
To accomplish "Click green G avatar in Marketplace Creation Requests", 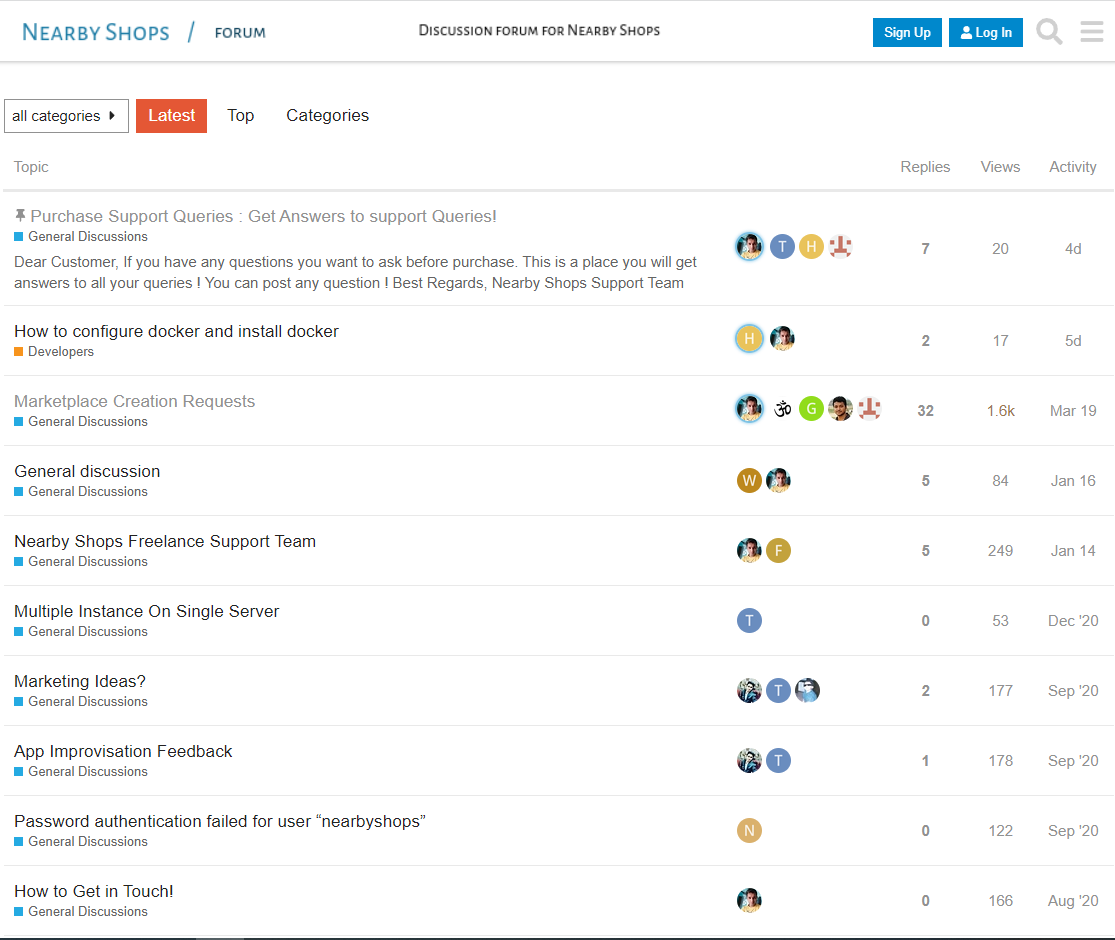I will [x=811, y=409].
